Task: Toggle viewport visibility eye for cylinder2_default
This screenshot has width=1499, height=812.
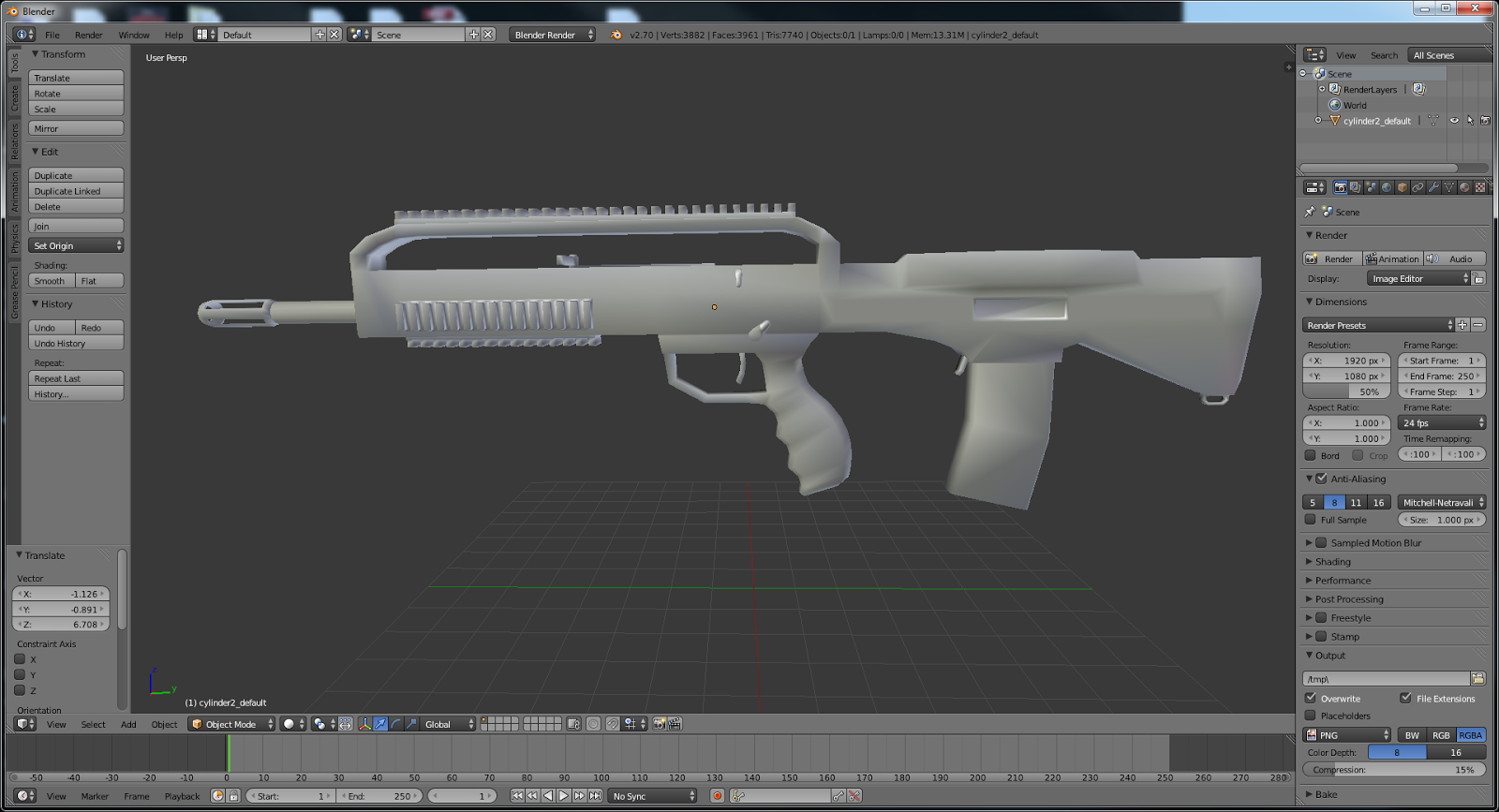Action: pos(1455,121)
